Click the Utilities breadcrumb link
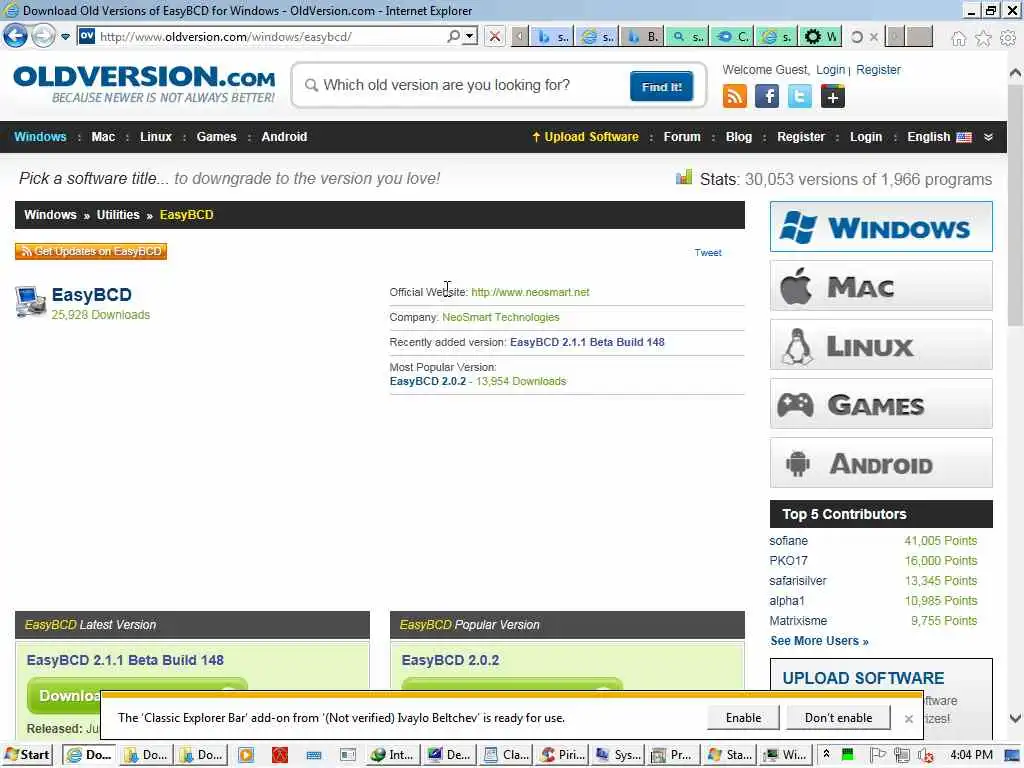Screen dimensions: 1024x768 (x=118, y=215)
